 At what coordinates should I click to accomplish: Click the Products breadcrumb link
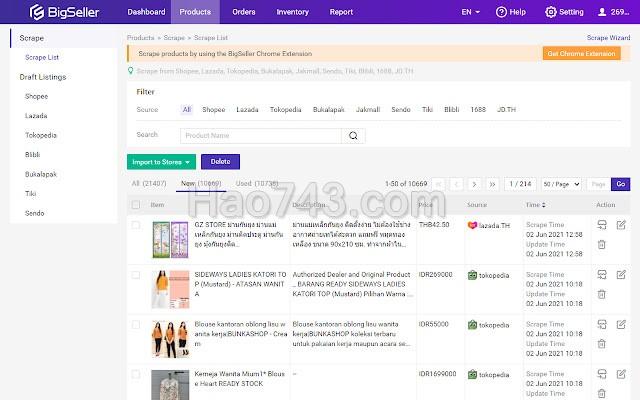[x=140, y=38]
